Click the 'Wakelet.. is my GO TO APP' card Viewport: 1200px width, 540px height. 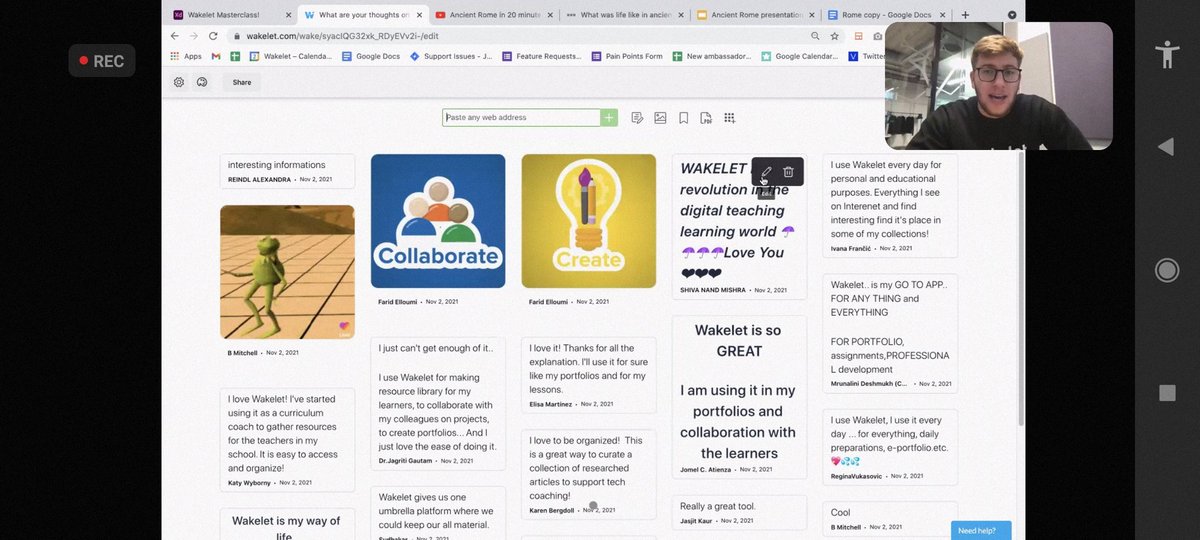(890, 333)
